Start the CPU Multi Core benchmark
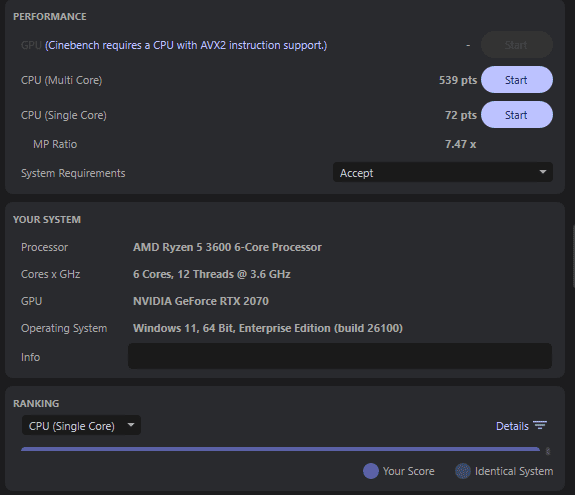This screenshot has width=575, height=495. [x=517, y=80]
